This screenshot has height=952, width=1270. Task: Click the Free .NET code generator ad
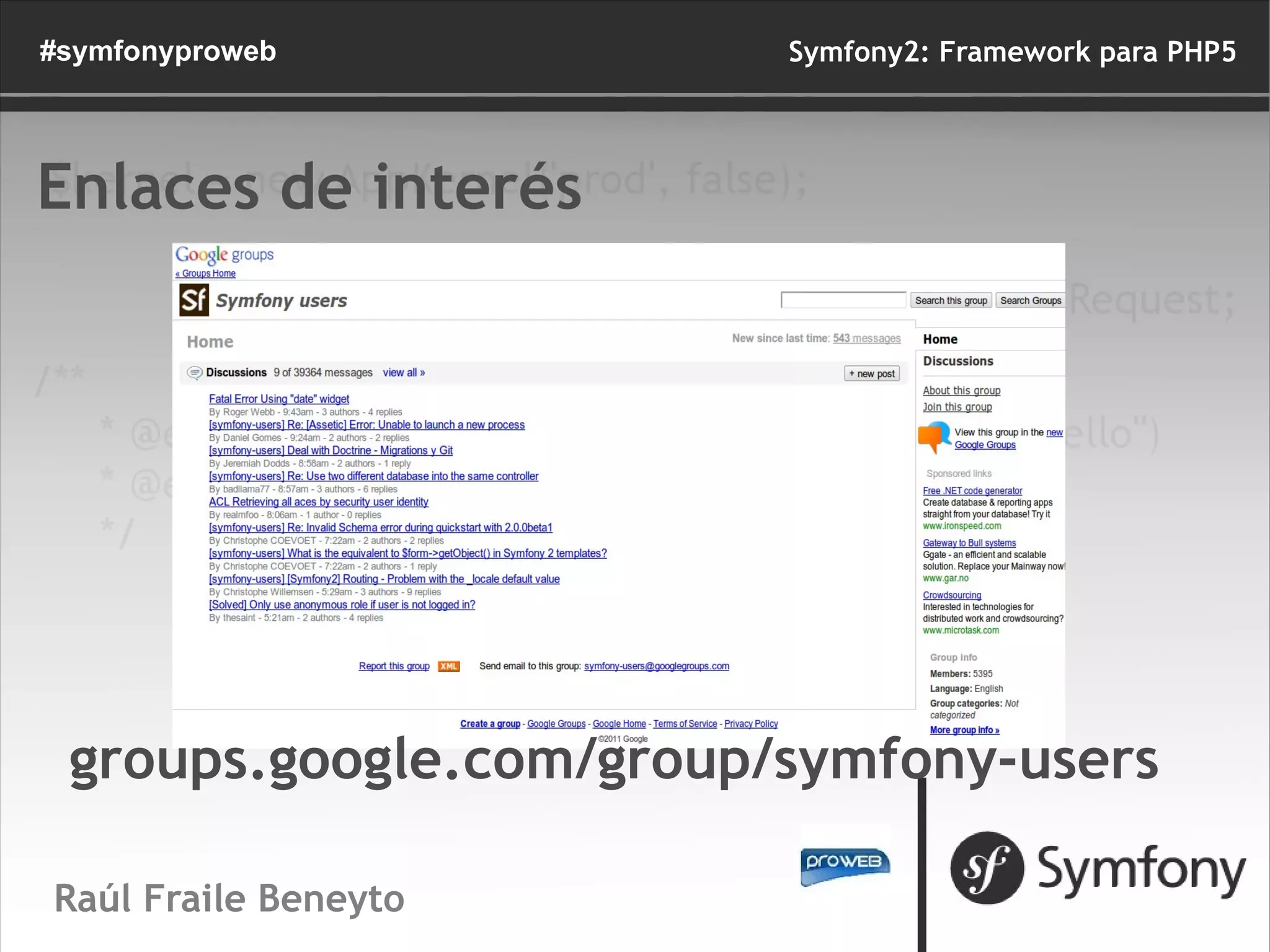972,491
